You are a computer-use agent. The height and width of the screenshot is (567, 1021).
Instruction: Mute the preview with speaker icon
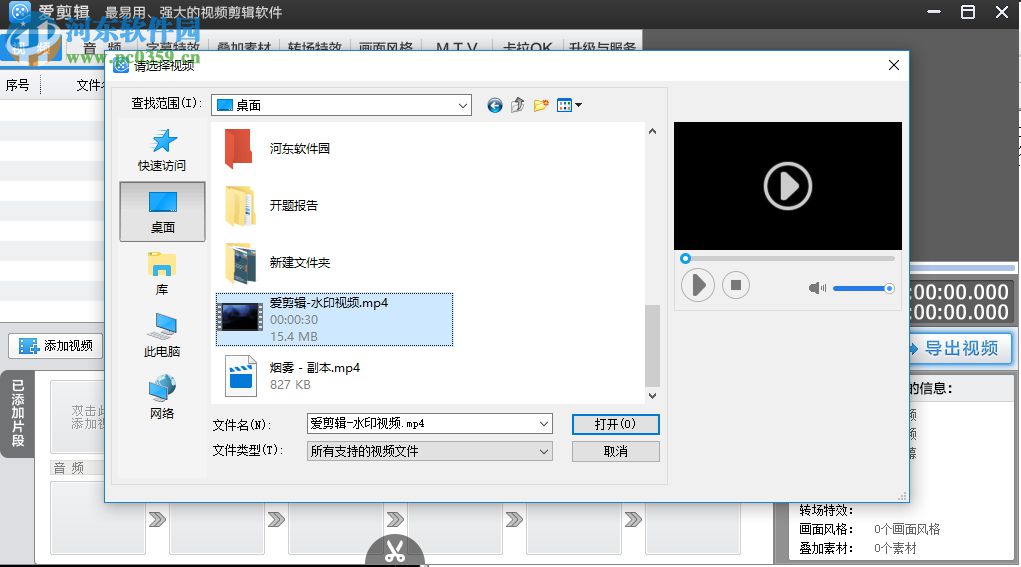(x=817, y=288)
